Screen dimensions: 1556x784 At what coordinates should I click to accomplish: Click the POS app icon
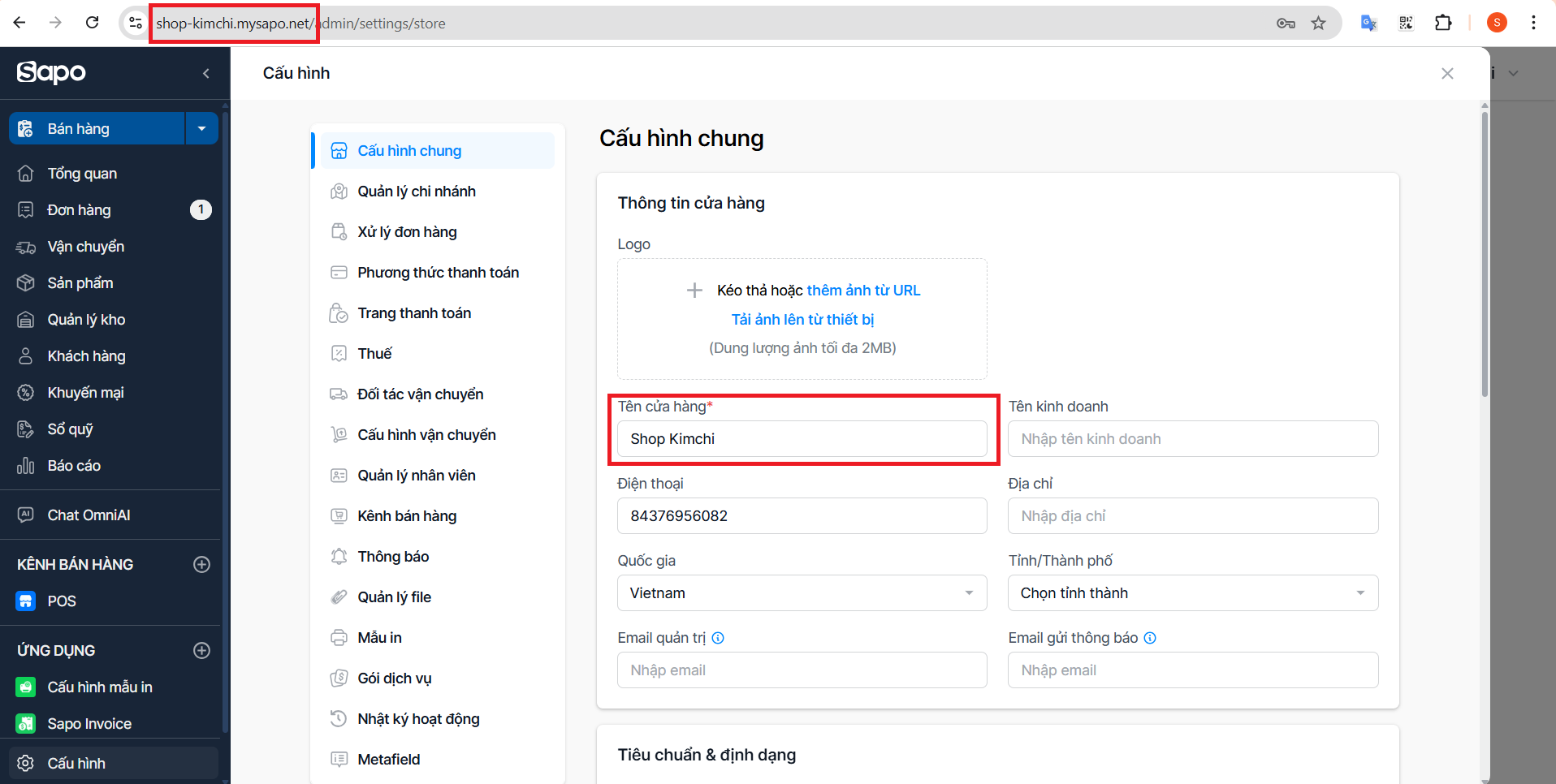pyautogui.click(x=26, y=601)
